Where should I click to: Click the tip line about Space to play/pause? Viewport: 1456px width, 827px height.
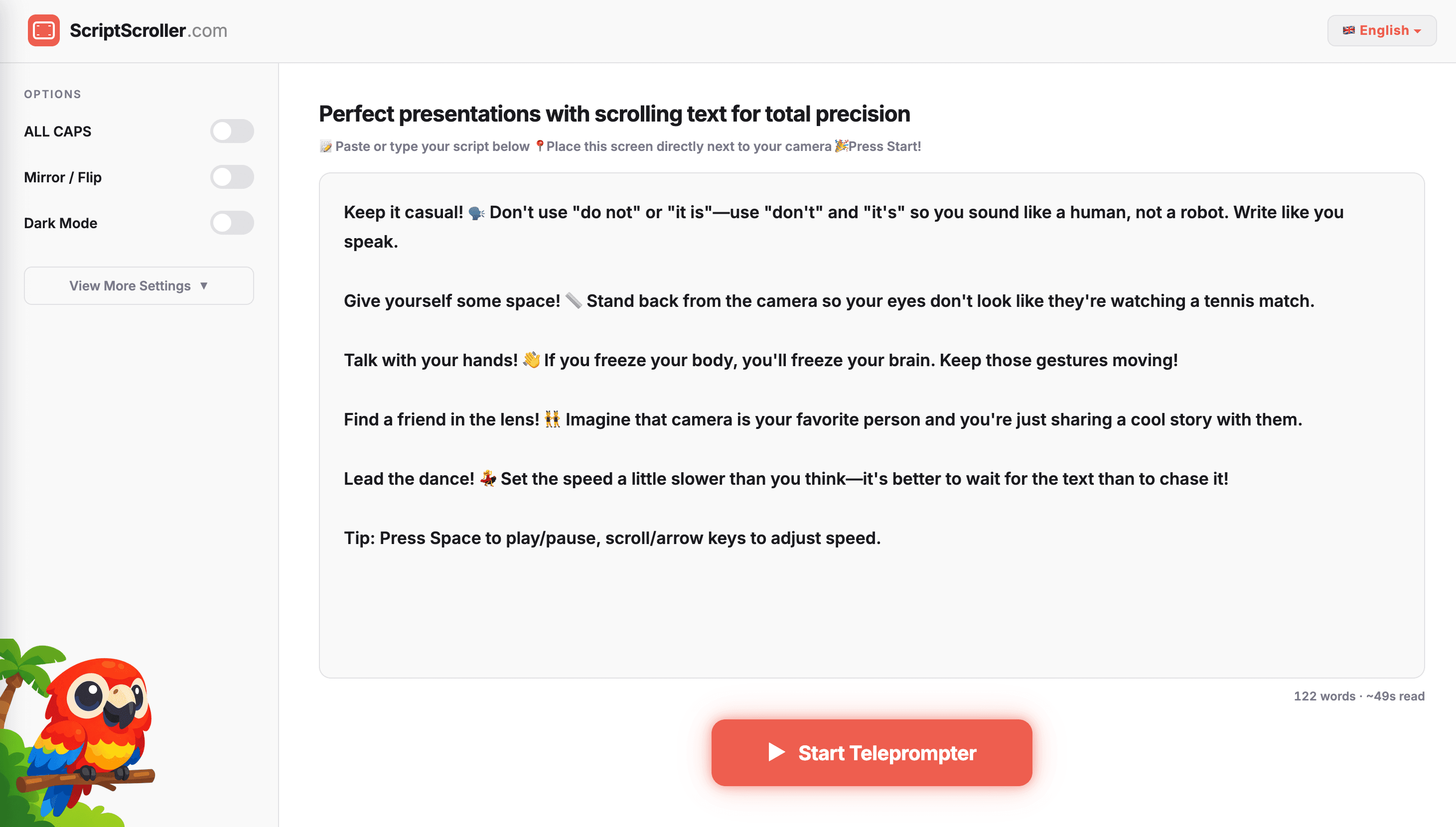tap(612, 538)
